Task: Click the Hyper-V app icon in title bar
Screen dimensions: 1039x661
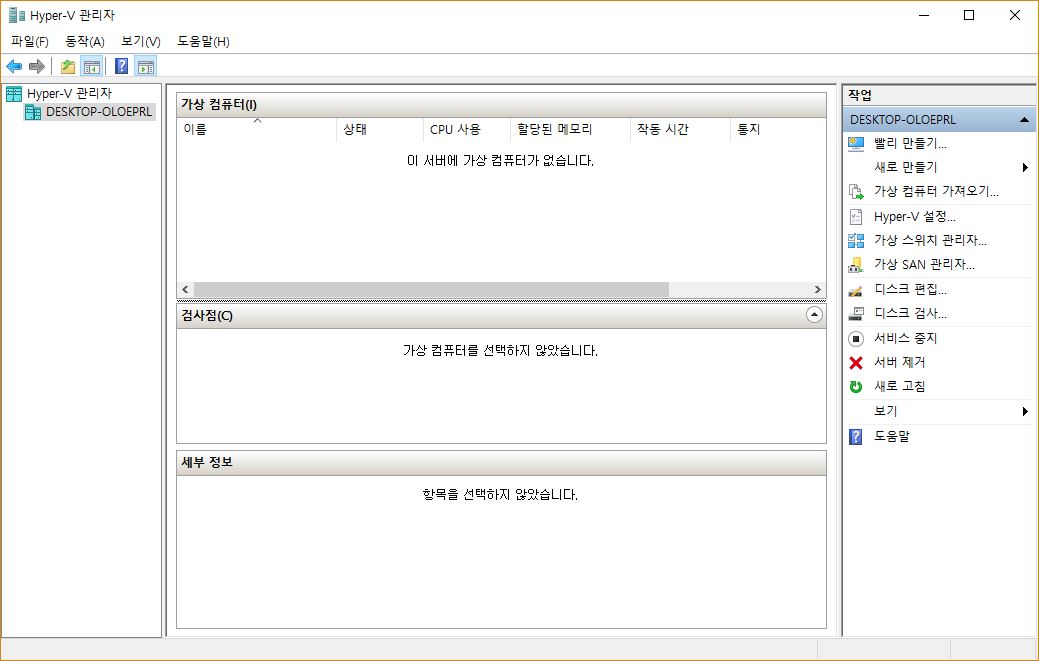Action: point(17,15)
